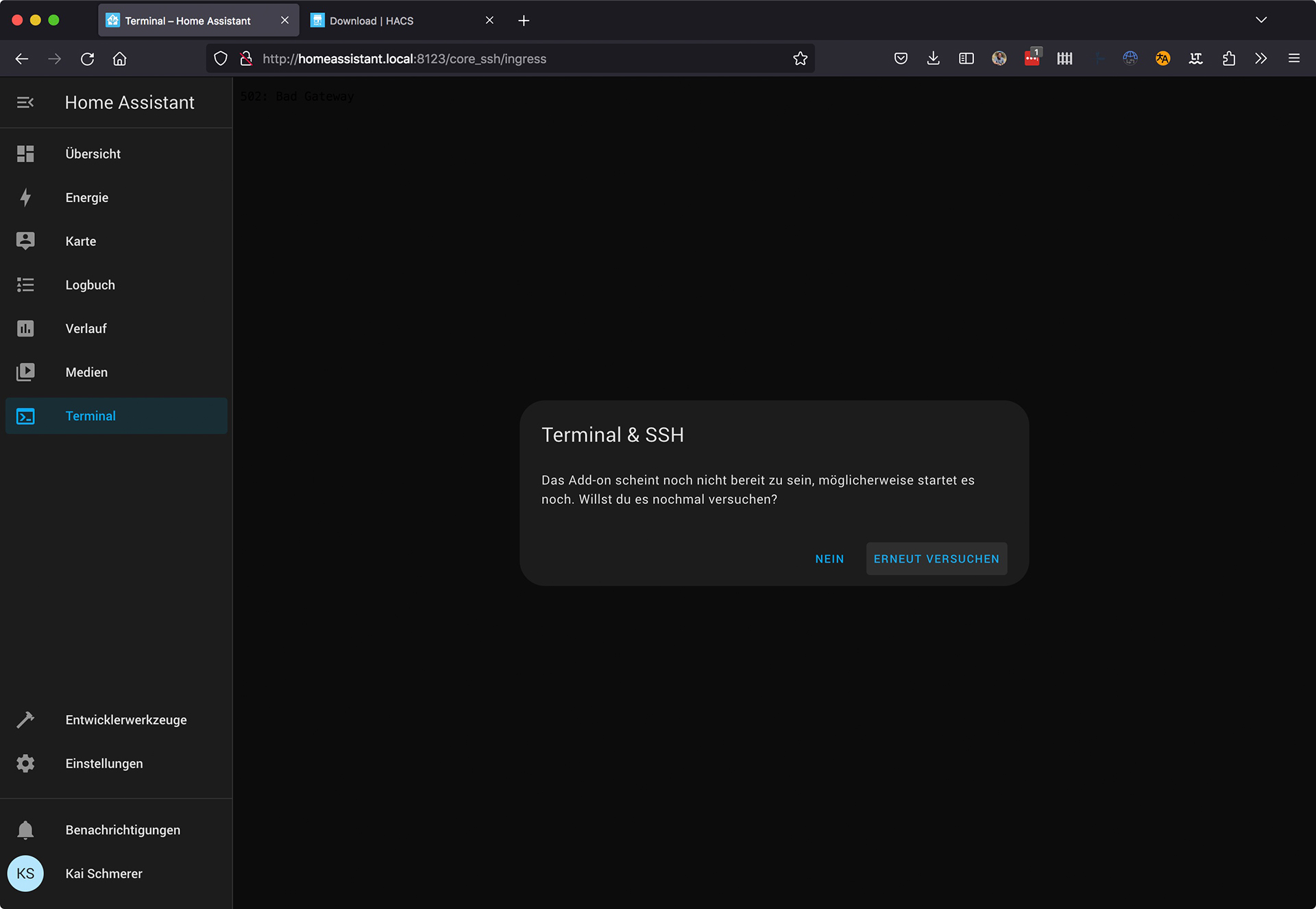Image resolution: width=1316 pixels, height=909 pixels.
Task: Open a new browser tab
Action: click(x=524, y=21)
